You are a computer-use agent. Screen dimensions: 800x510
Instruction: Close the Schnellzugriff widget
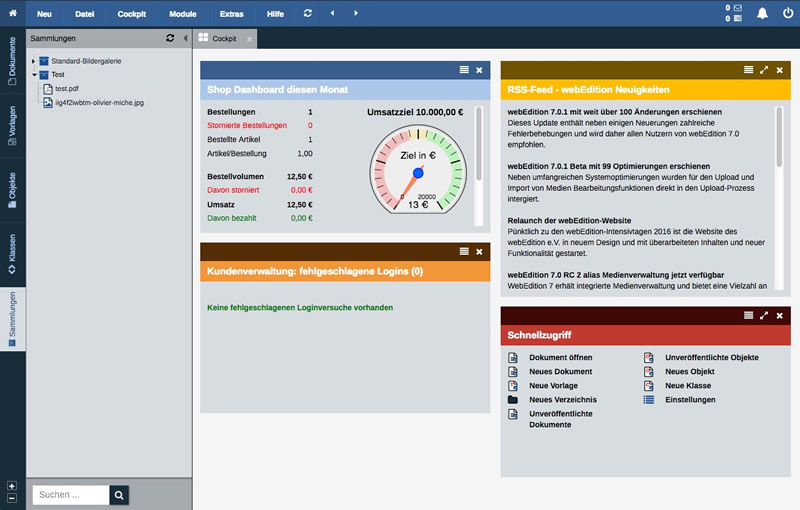click(780, 316)
